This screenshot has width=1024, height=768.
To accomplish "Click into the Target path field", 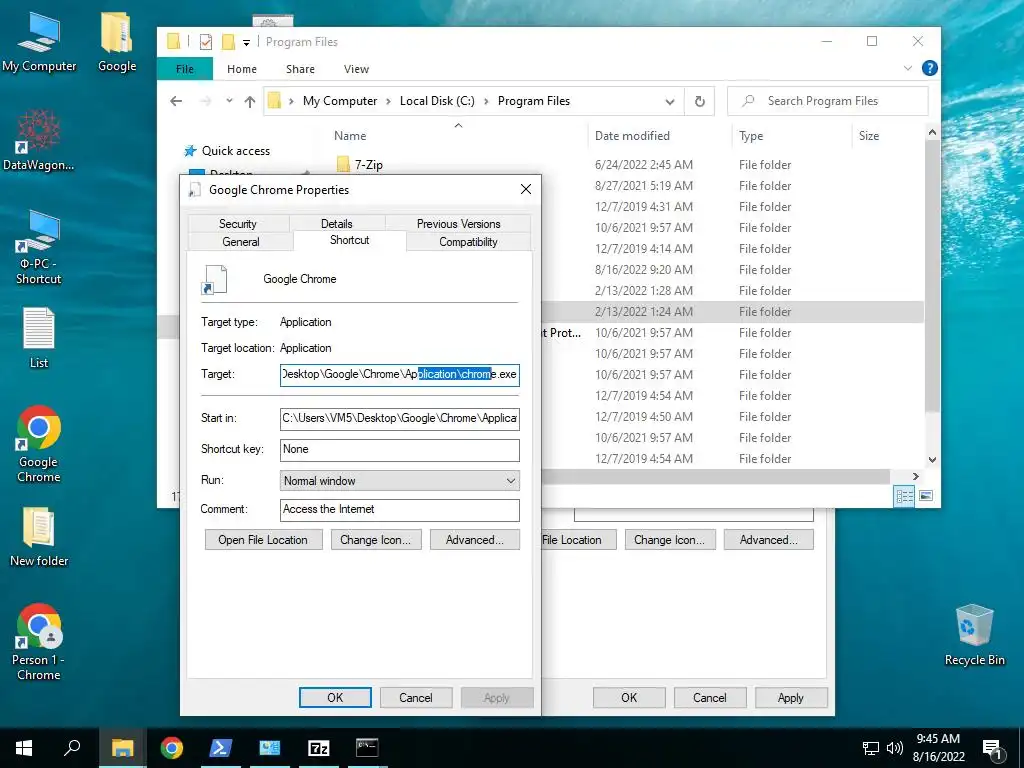I will [x=400, y=375].
